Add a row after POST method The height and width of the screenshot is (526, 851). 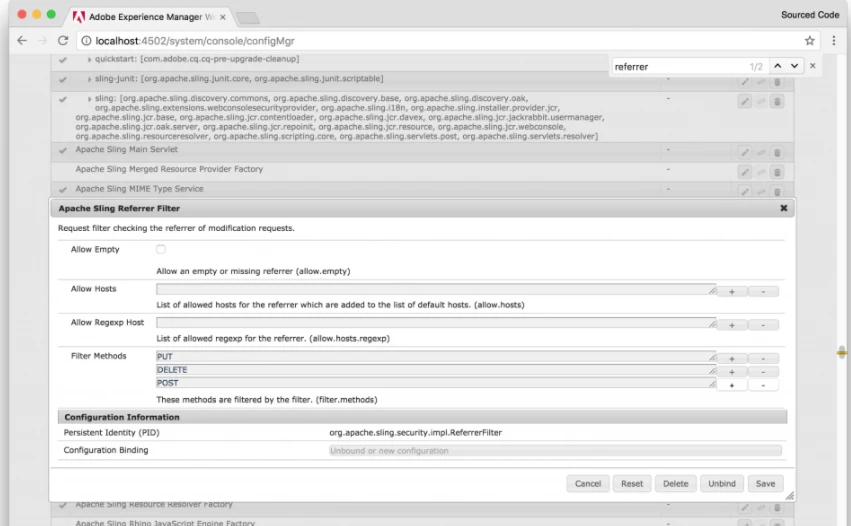tap(732, 385)
